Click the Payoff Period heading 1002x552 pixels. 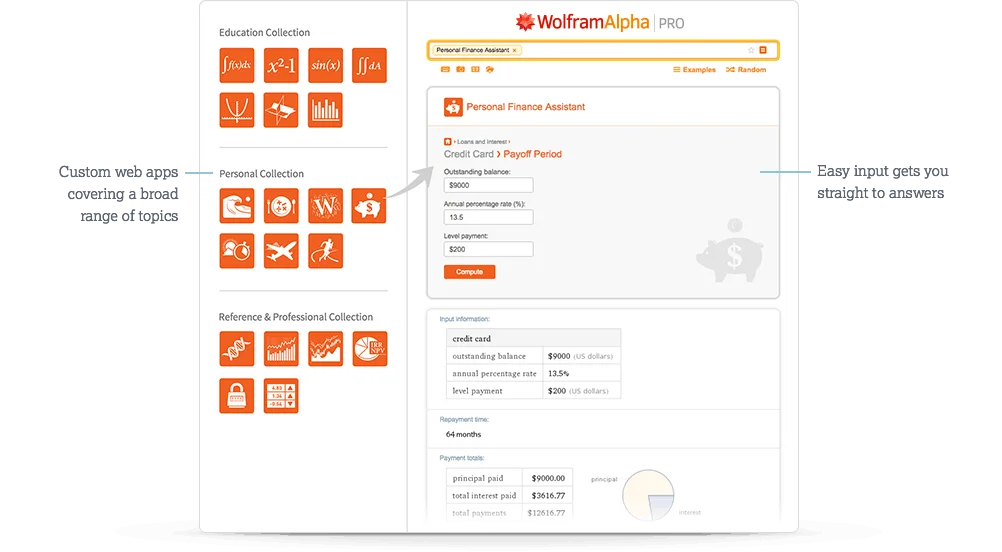532,154
